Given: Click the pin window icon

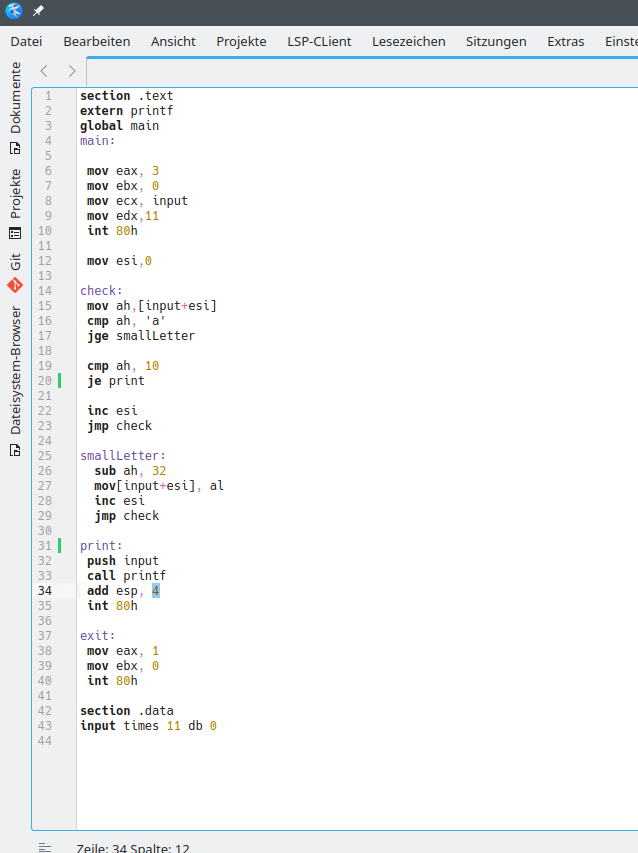Looking at the screenshot, I should click(38, 11).
